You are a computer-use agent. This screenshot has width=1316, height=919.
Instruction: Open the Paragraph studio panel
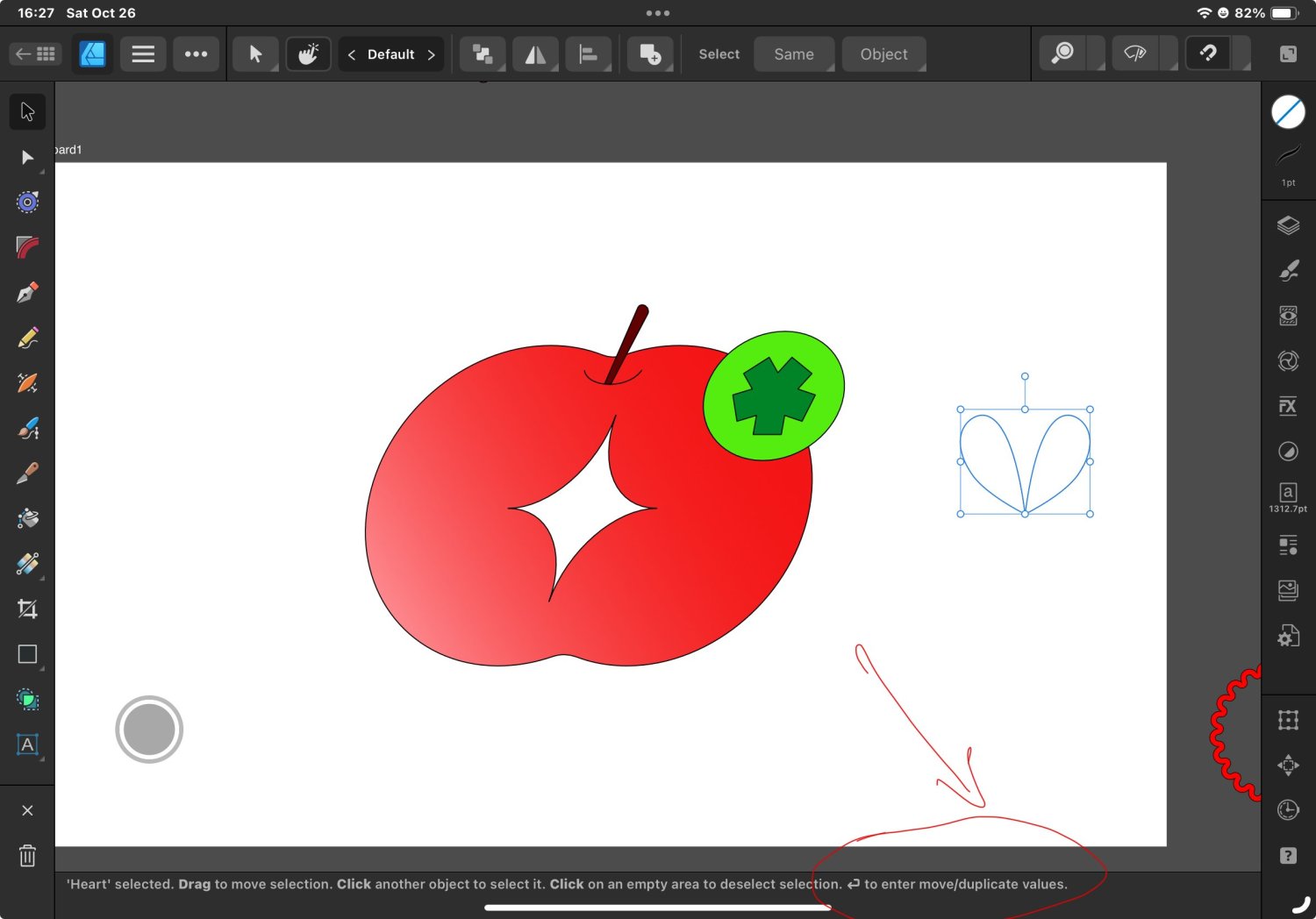coord(1288,545)
